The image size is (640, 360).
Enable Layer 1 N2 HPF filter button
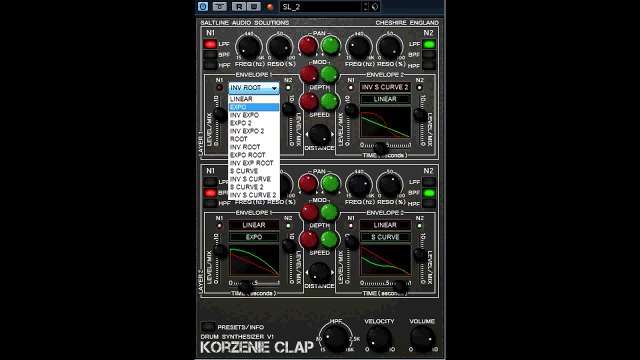click(x=429, y=65)
